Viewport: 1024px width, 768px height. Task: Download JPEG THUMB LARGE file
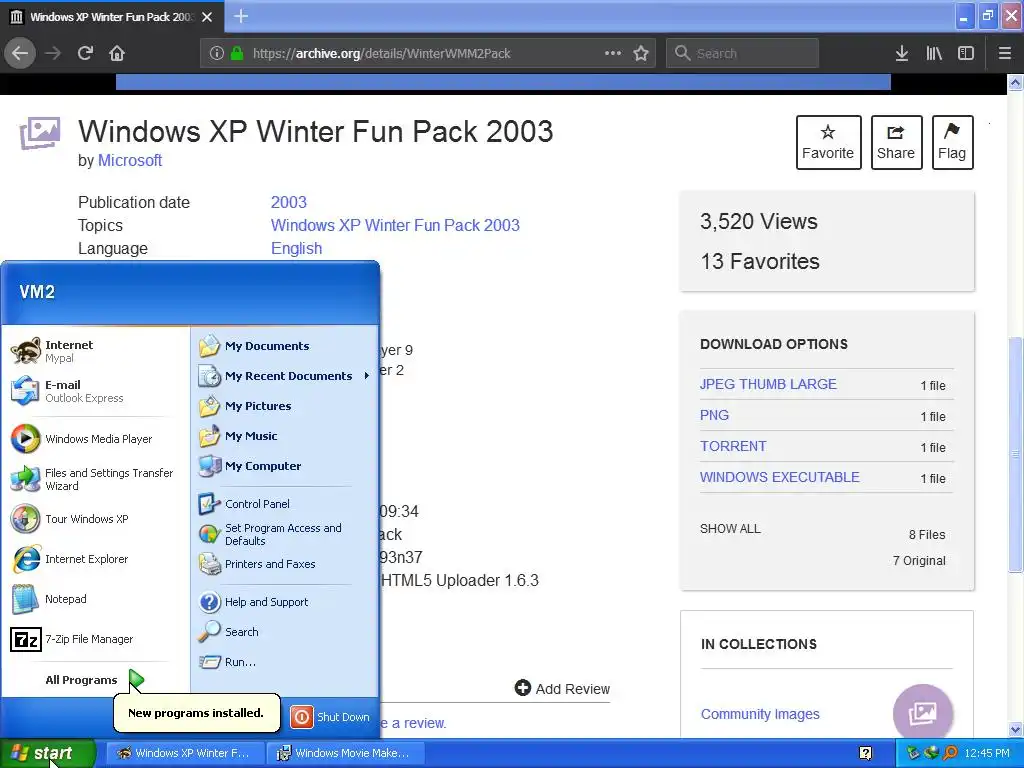click(x=768, y=384)
